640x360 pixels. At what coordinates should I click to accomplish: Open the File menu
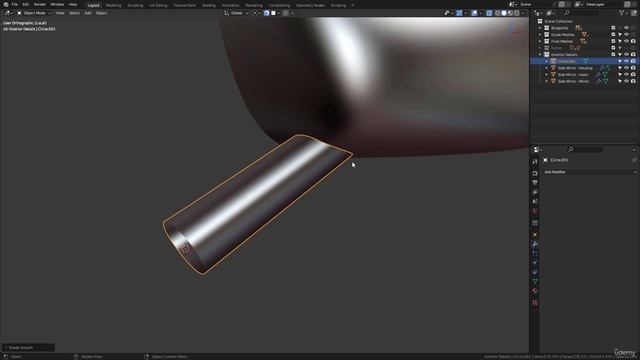[x=15, y=4]
